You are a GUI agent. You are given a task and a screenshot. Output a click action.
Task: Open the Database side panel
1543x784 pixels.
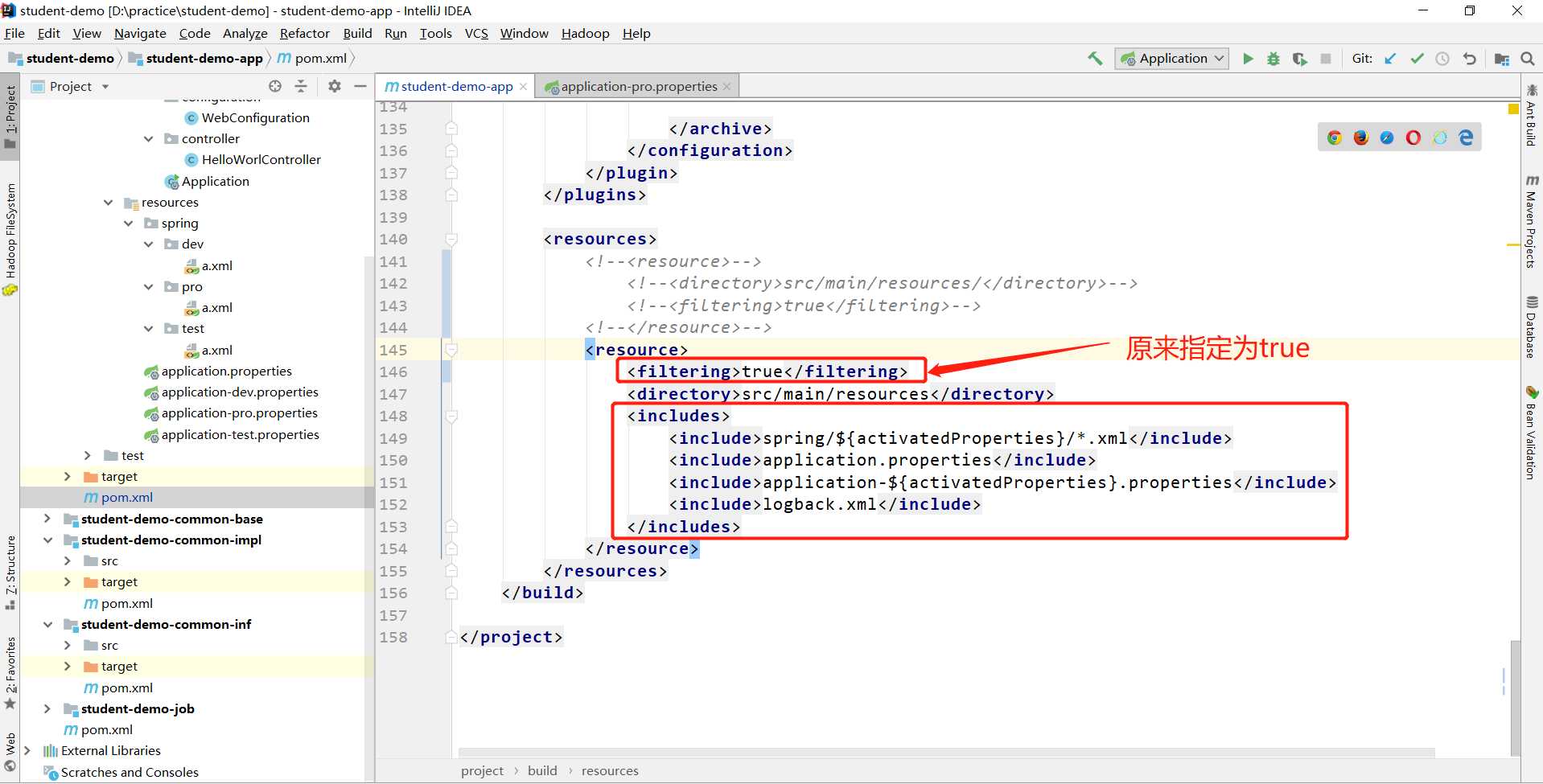[1532, 326]
